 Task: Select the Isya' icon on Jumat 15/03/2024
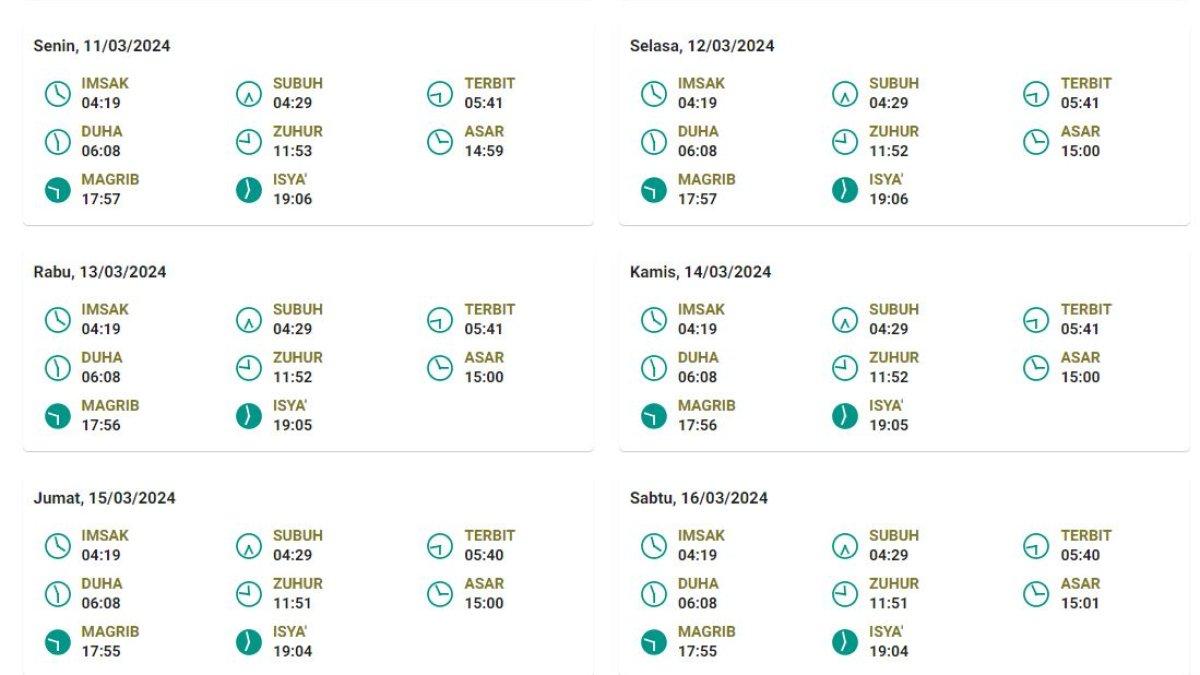249,642
